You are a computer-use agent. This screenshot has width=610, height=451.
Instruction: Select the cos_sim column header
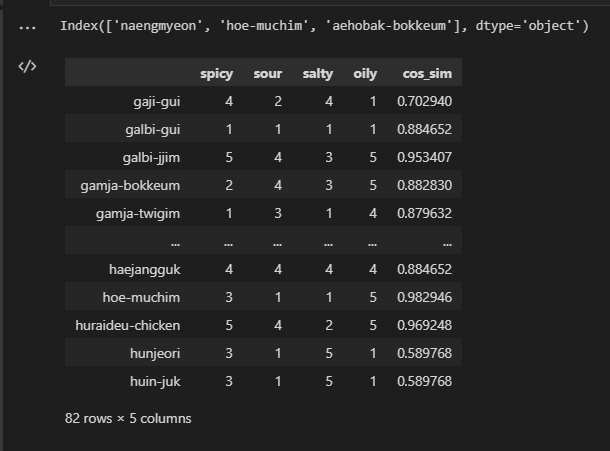[427, 73]
